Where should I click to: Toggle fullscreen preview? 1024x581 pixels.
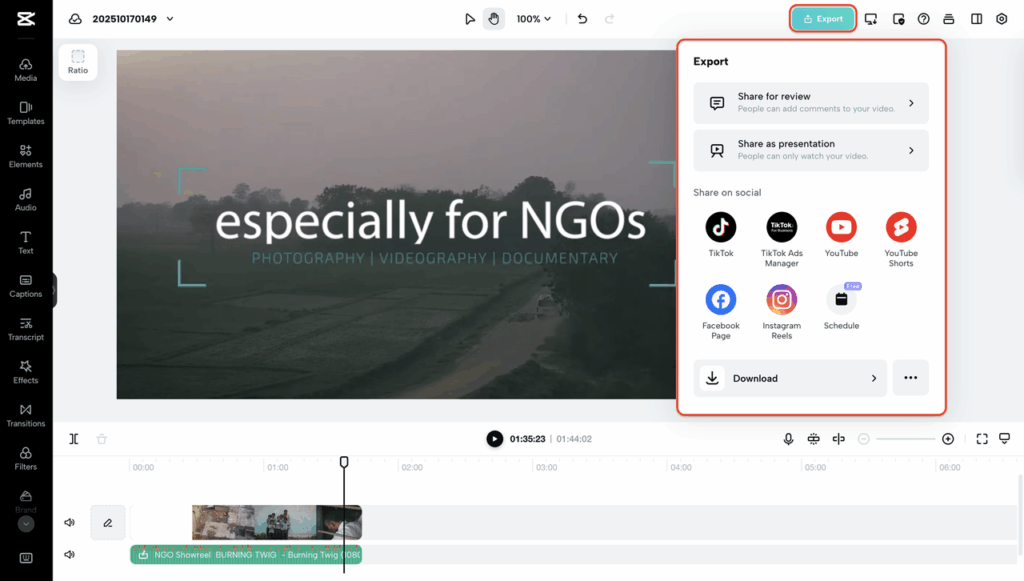coord(981,439)
